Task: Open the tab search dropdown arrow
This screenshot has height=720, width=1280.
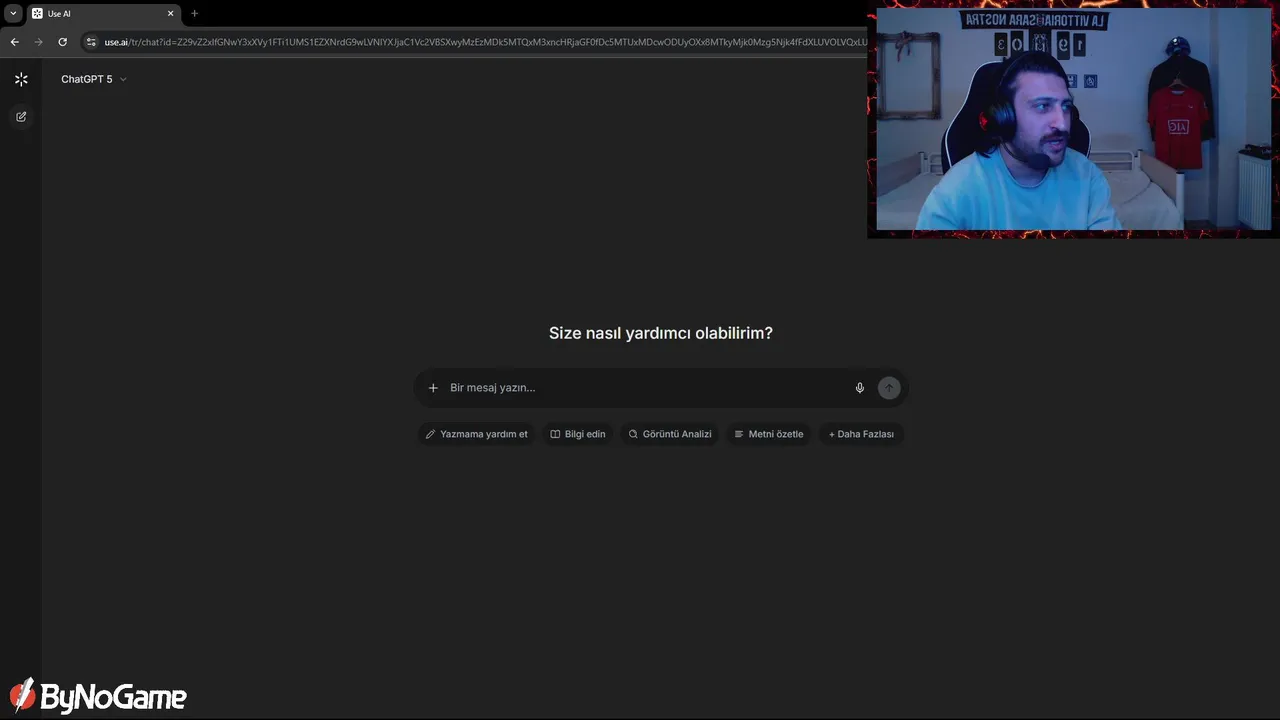Action: tap(13, 14)
